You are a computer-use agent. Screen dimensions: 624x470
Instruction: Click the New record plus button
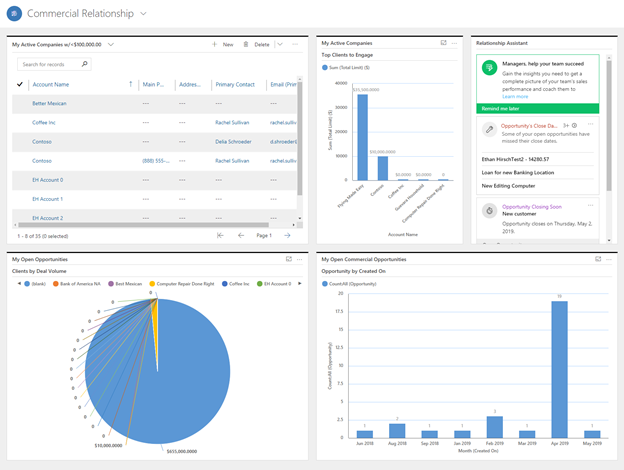[x=215, y=44]
